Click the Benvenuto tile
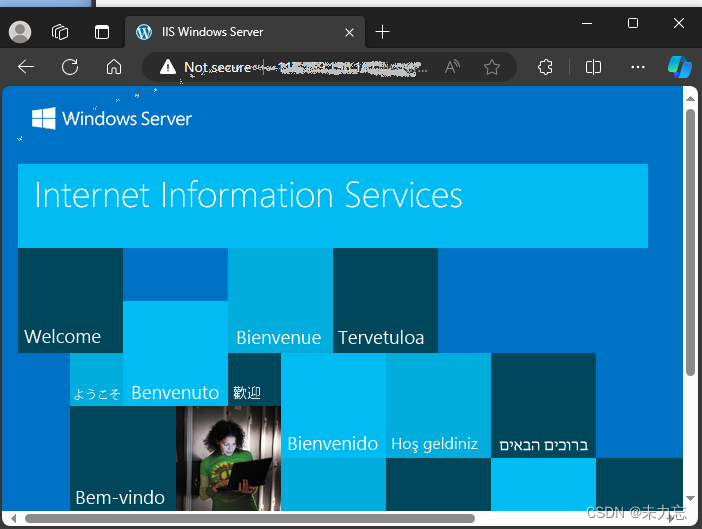This screenshot has height=529, width=702. click(175, 354)
